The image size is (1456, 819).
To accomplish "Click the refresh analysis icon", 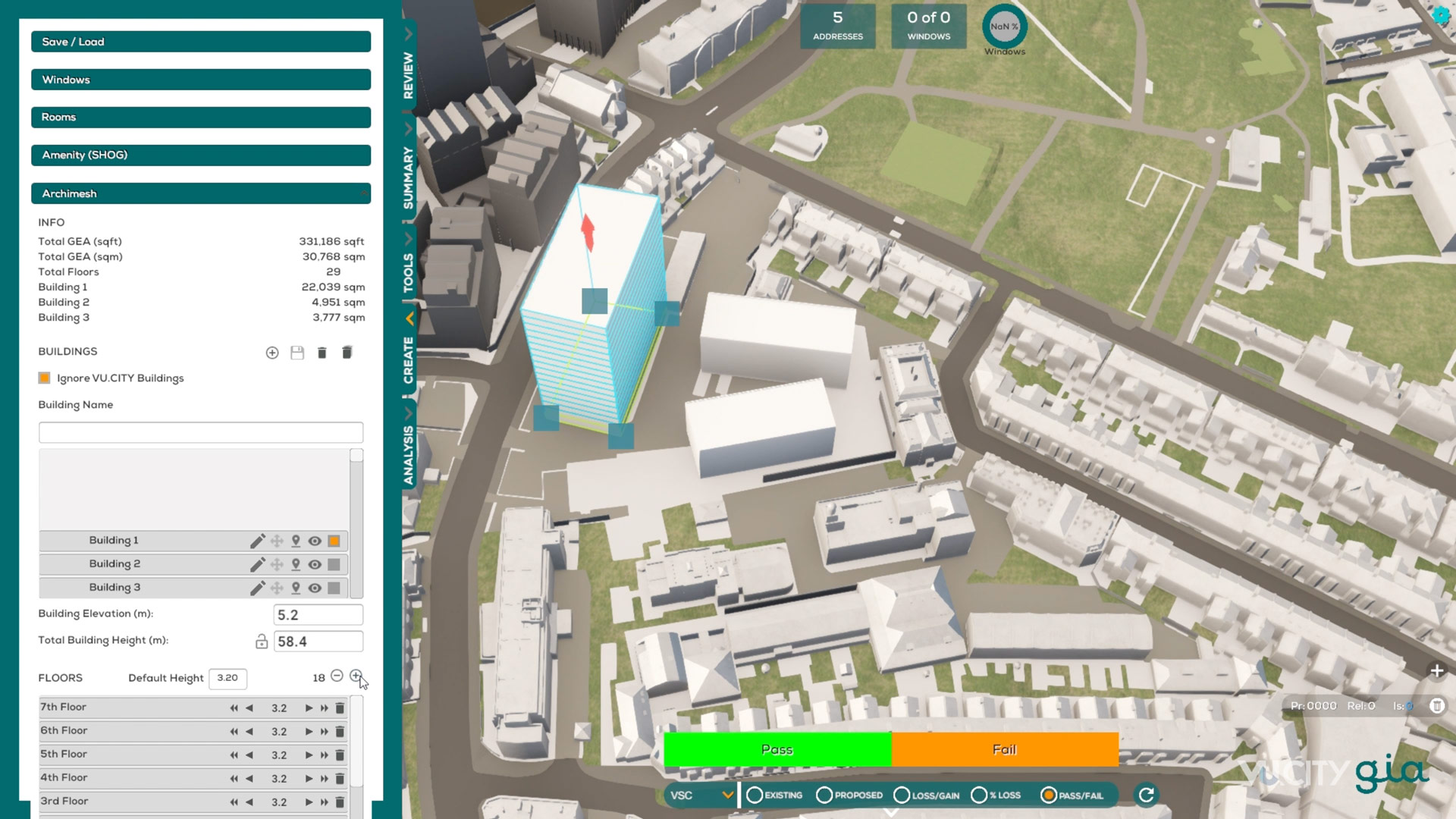I will pyautogui.click(x=1146, y=795).
